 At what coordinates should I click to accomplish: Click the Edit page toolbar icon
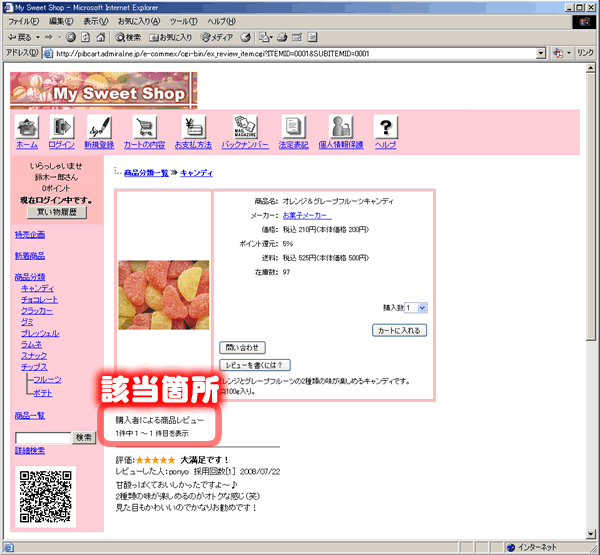click(297, 37)
